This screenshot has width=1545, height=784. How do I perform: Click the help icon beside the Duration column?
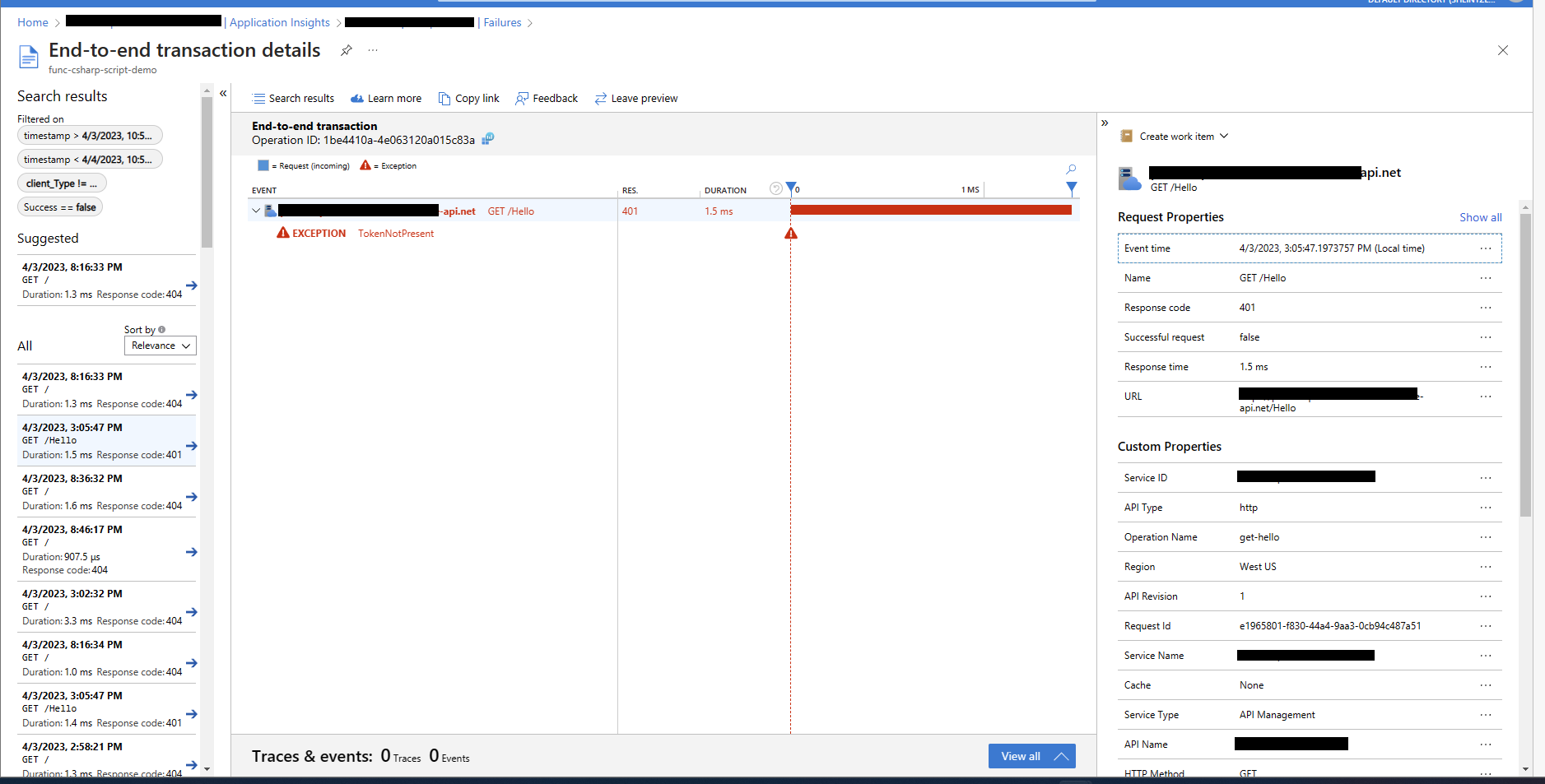(775, 188)
